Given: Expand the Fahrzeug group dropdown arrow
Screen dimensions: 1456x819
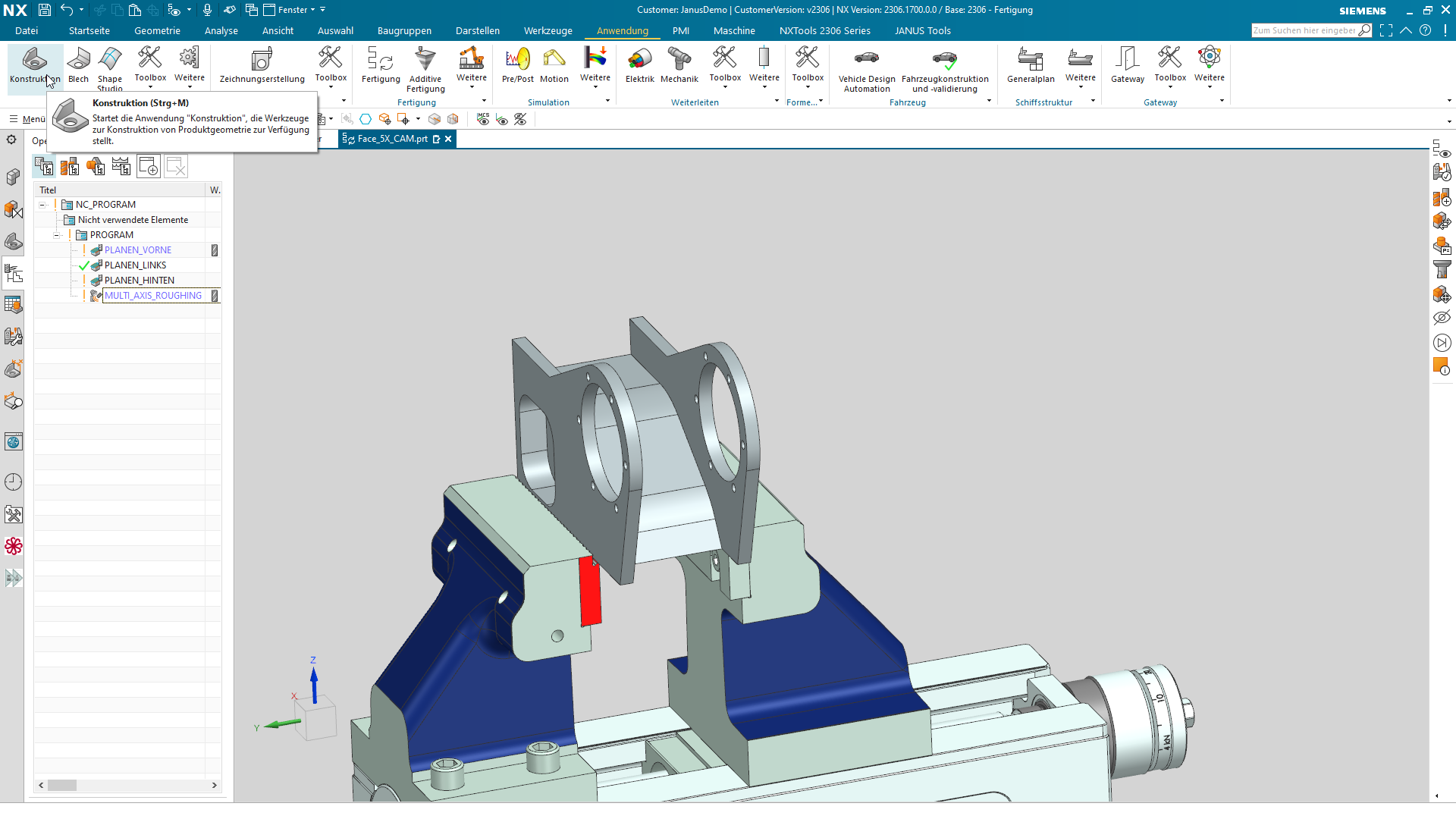Looking at the screenshot, I should (x=989, y=101).
